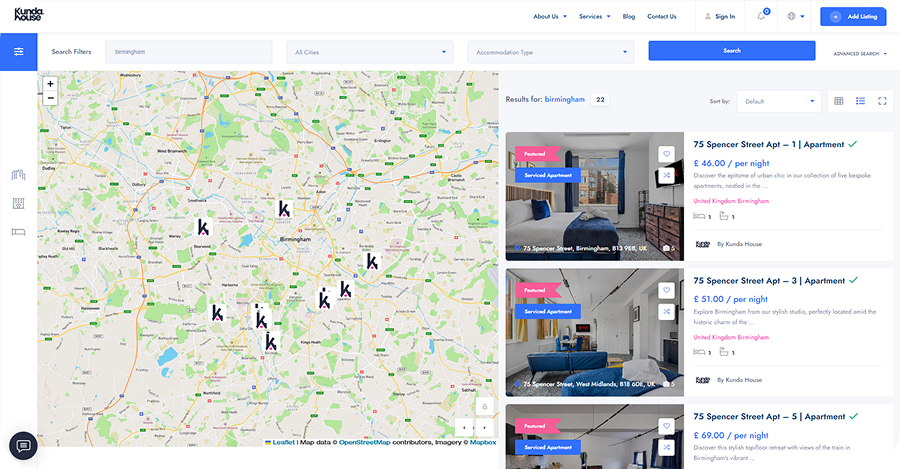900x469 pixels.
Task: Click the map marker beside the Smethwick label
Action: [204, 227]
